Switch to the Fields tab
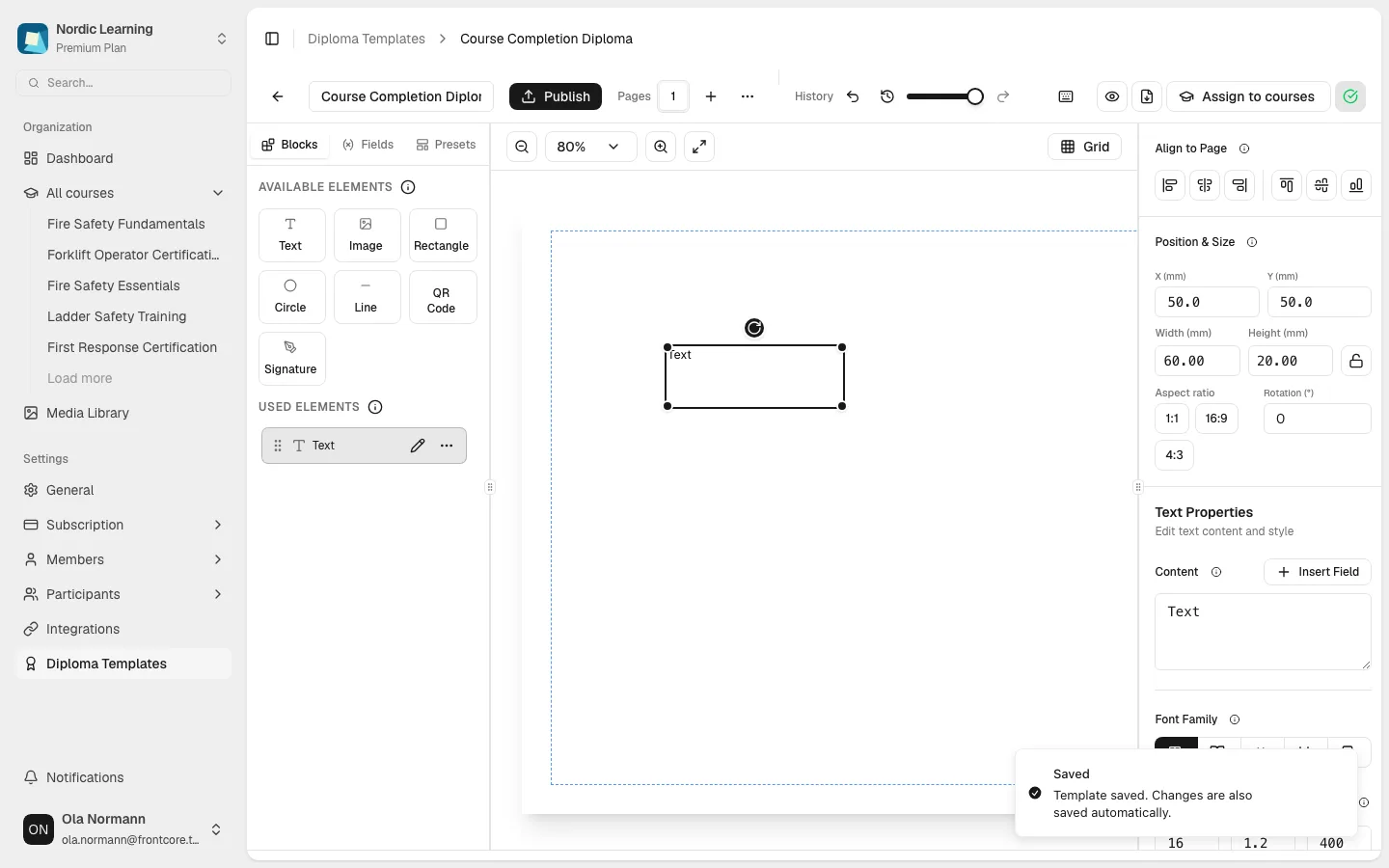The height and width of the screenshot is (868, 1389). click(368, 145)
